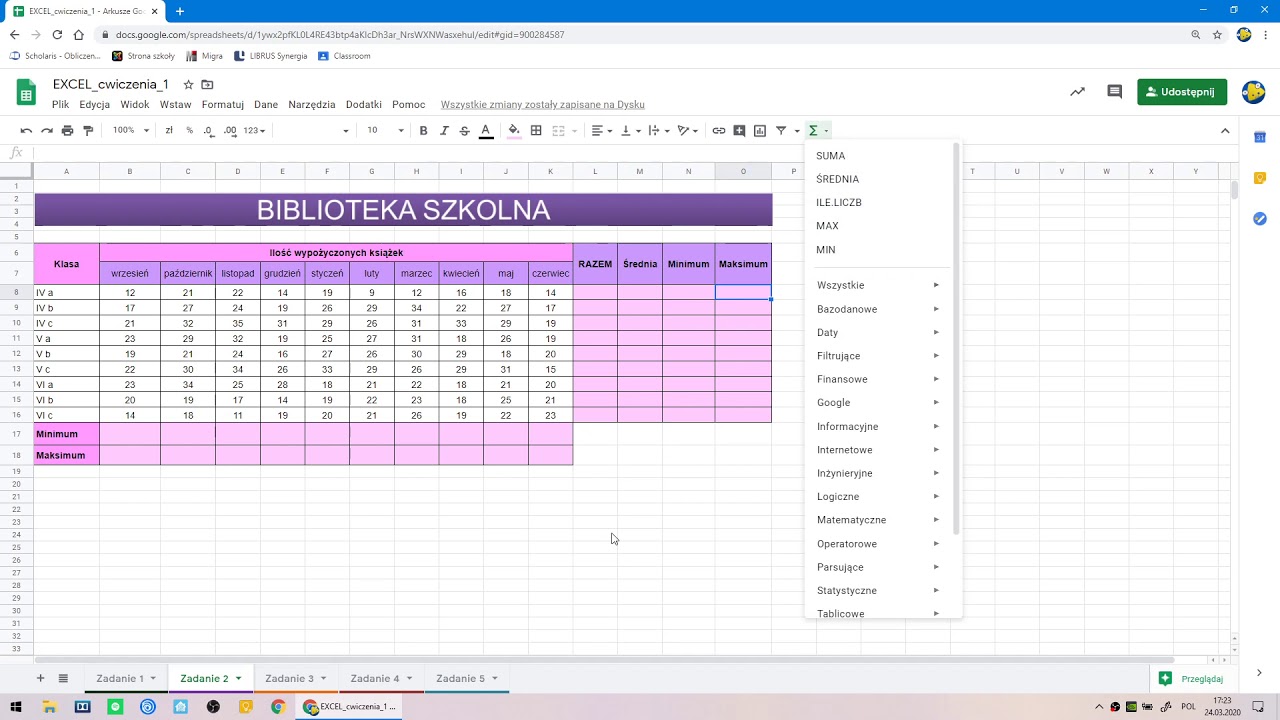
Task: Switch to the Zadanie 3 sheet tab
Action: tap(289, 678)
